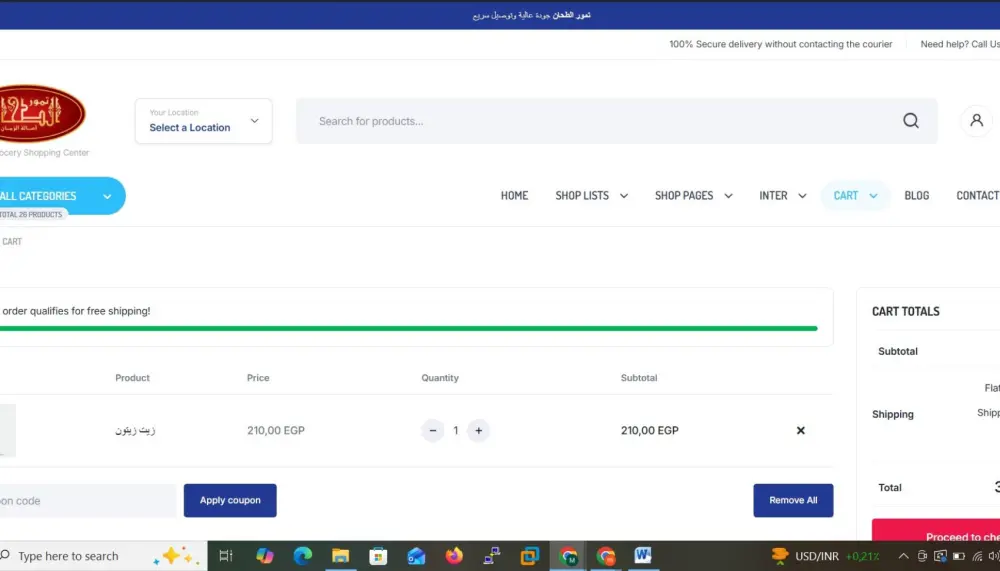Click the store logo

(41, 114)
